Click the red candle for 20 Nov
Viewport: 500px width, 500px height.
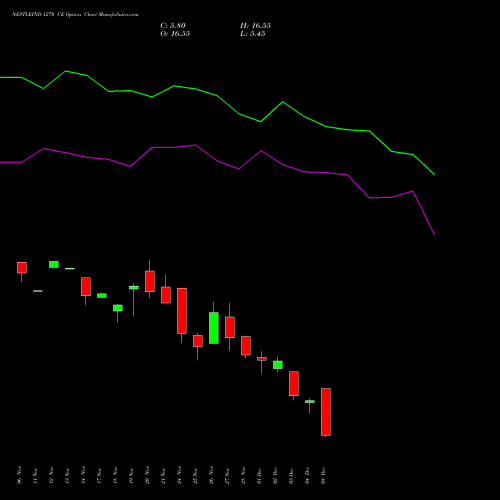(x=150, y=281)
